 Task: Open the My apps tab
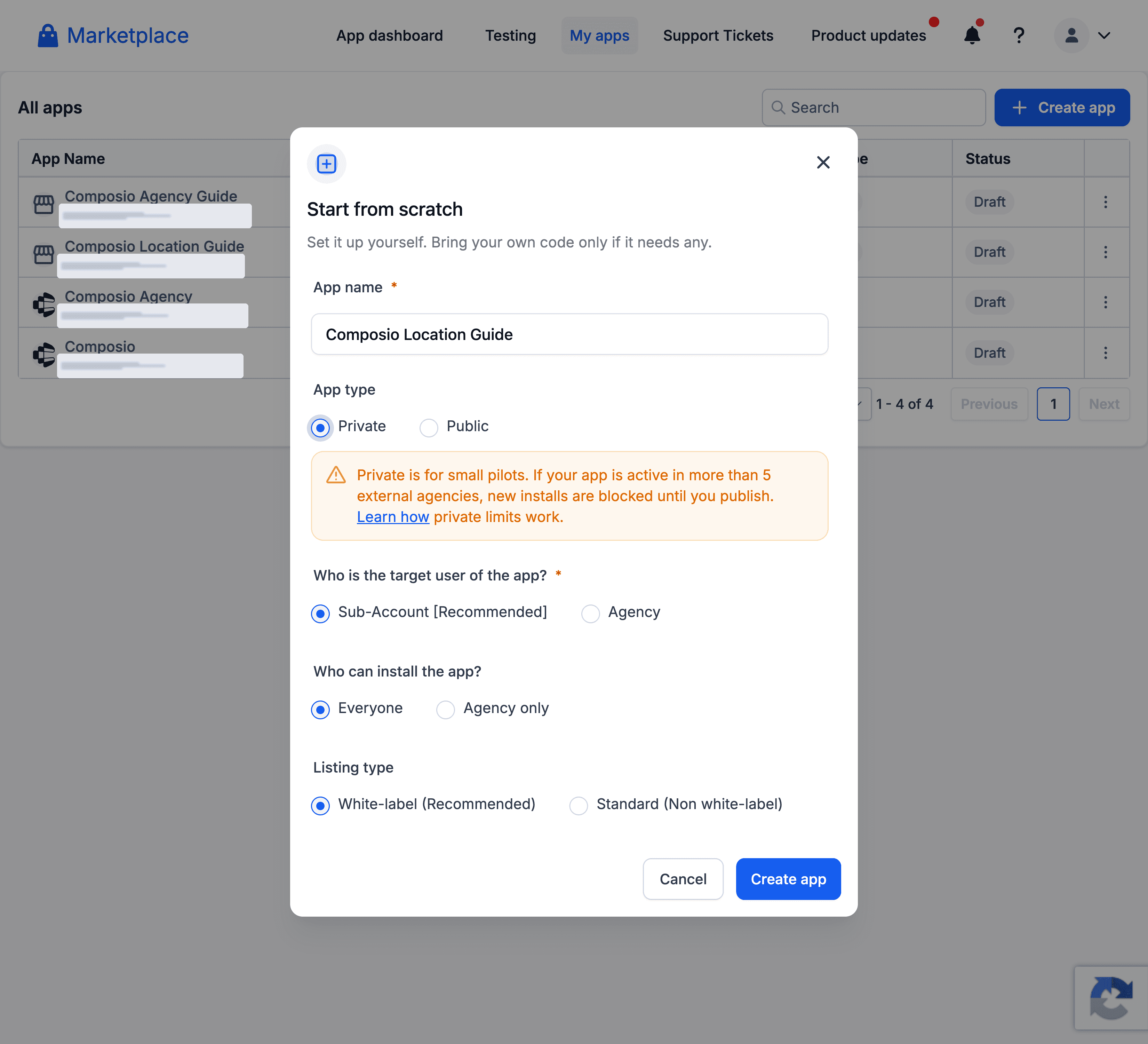pyautogui.click(x=599, y=35)
